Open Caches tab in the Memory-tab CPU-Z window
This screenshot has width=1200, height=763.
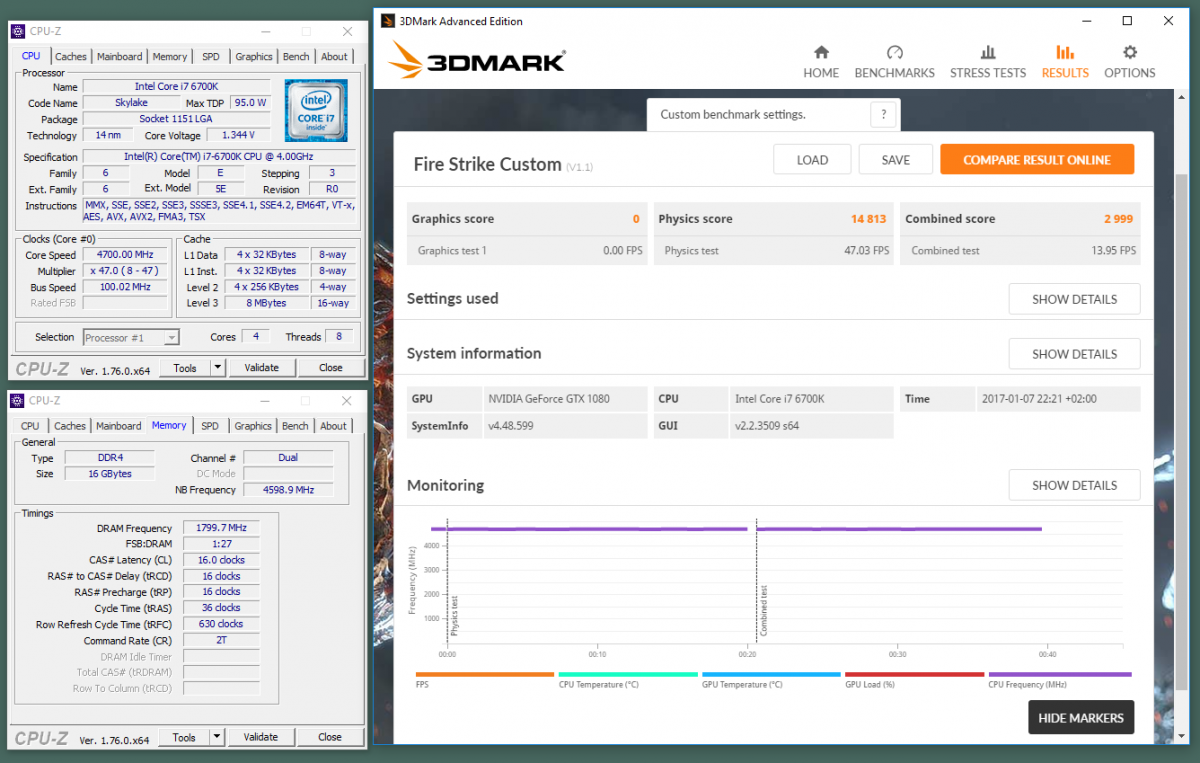click(70, 426)
